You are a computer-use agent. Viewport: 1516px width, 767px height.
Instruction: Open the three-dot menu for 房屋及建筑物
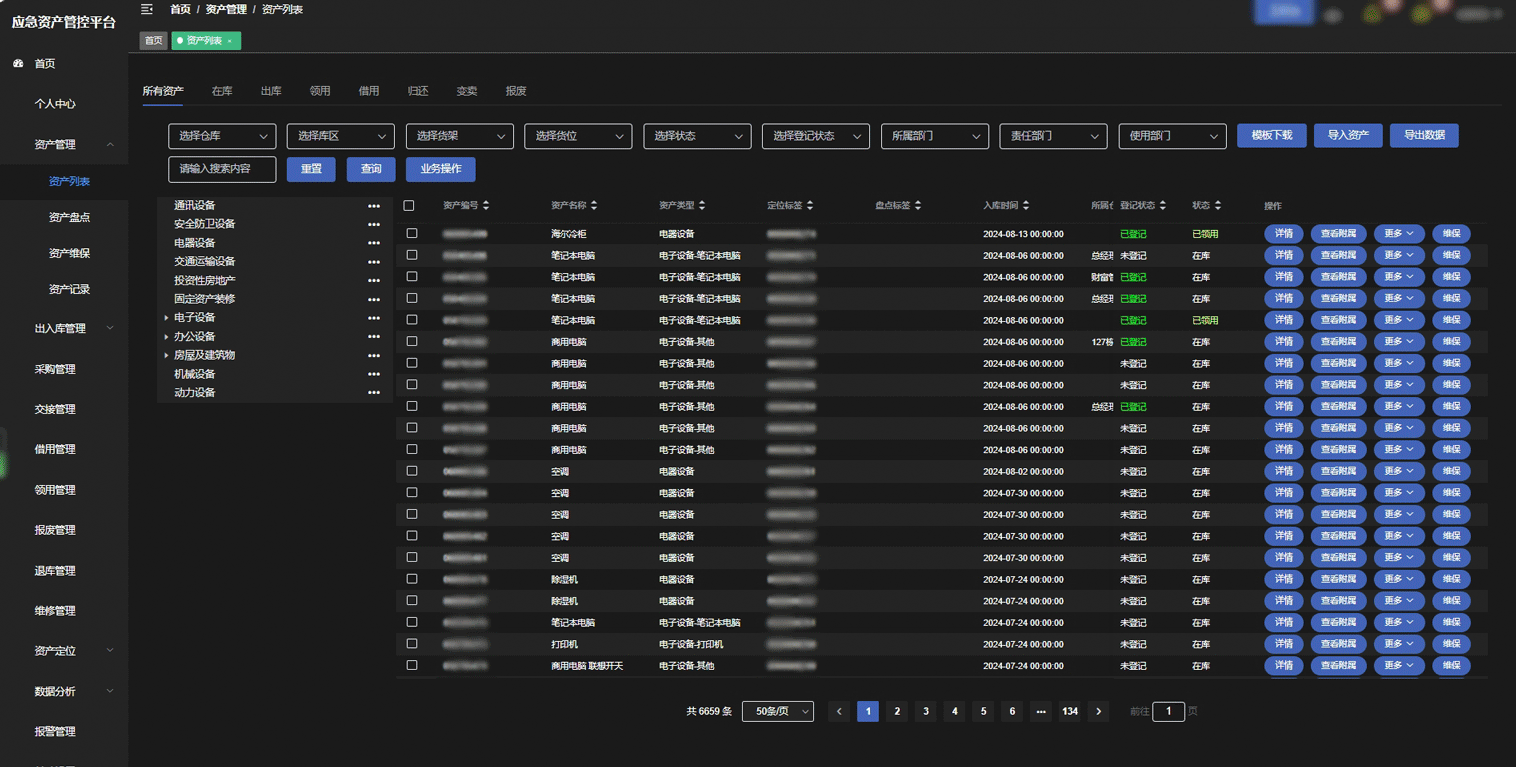(374, 355)
